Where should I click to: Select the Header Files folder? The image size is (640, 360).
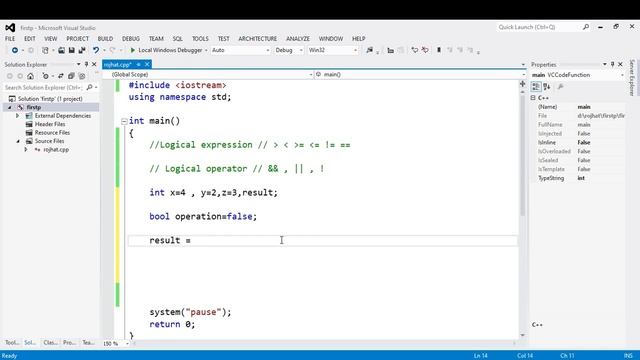50,124
